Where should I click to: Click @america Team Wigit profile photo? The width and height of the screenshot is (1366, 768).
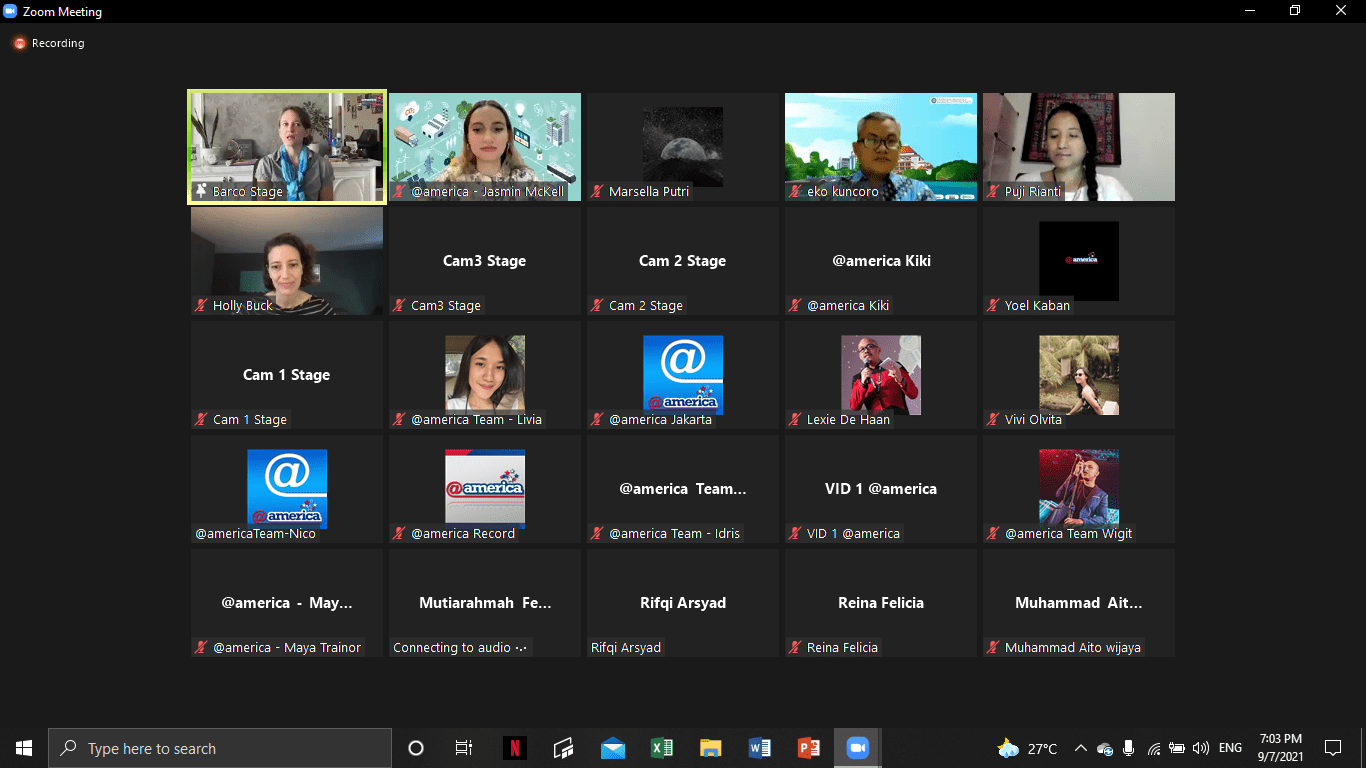click(1079, 489)
